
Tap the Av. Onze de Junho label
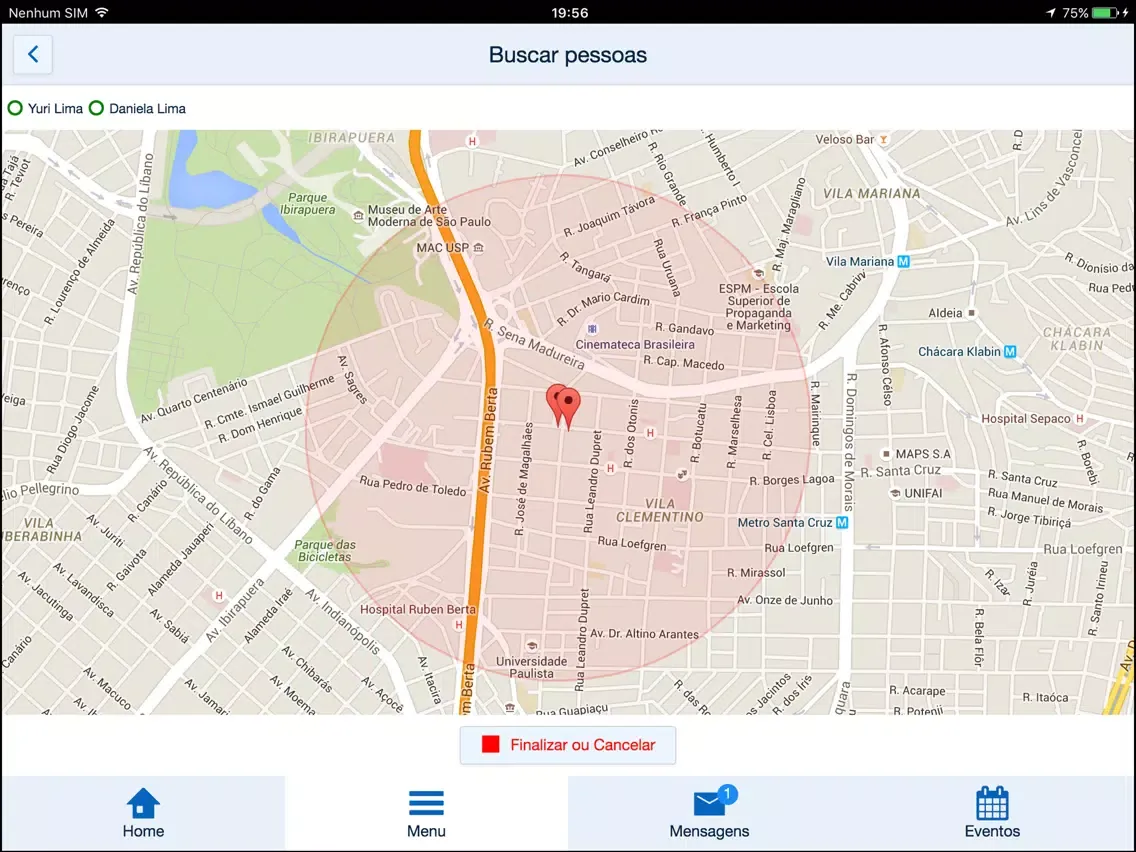(x=785, y=600)
